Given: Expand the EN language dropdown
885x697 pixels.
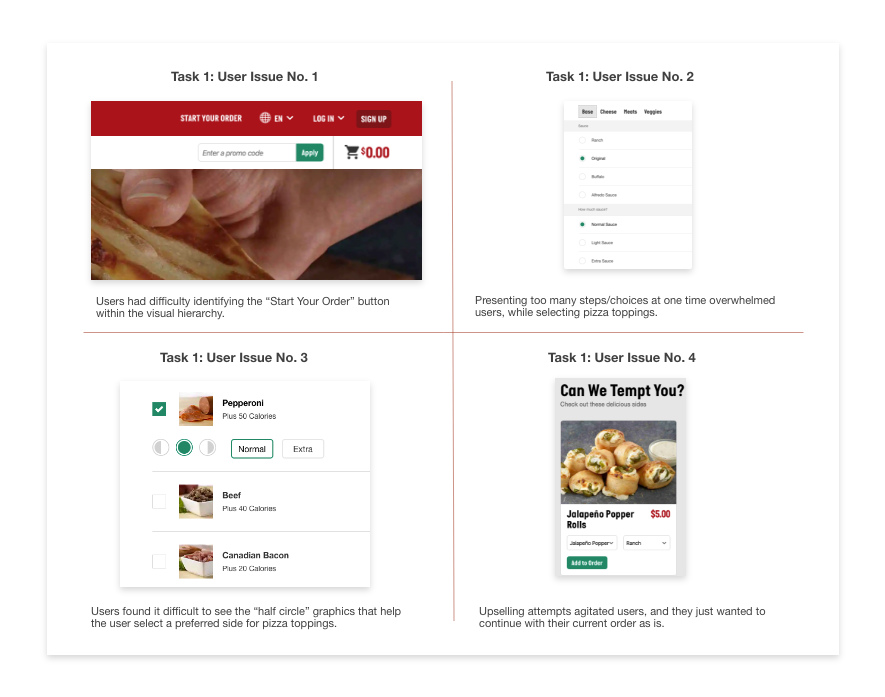Looking at the screenshot, I should coord(284,119).
